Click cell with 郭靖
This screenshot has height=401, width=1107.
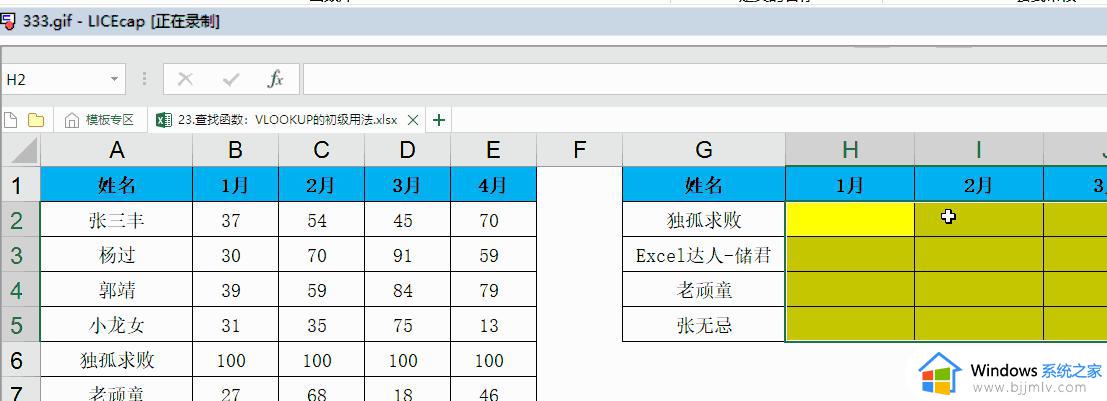pyautogui.click(x=116, y=290)
